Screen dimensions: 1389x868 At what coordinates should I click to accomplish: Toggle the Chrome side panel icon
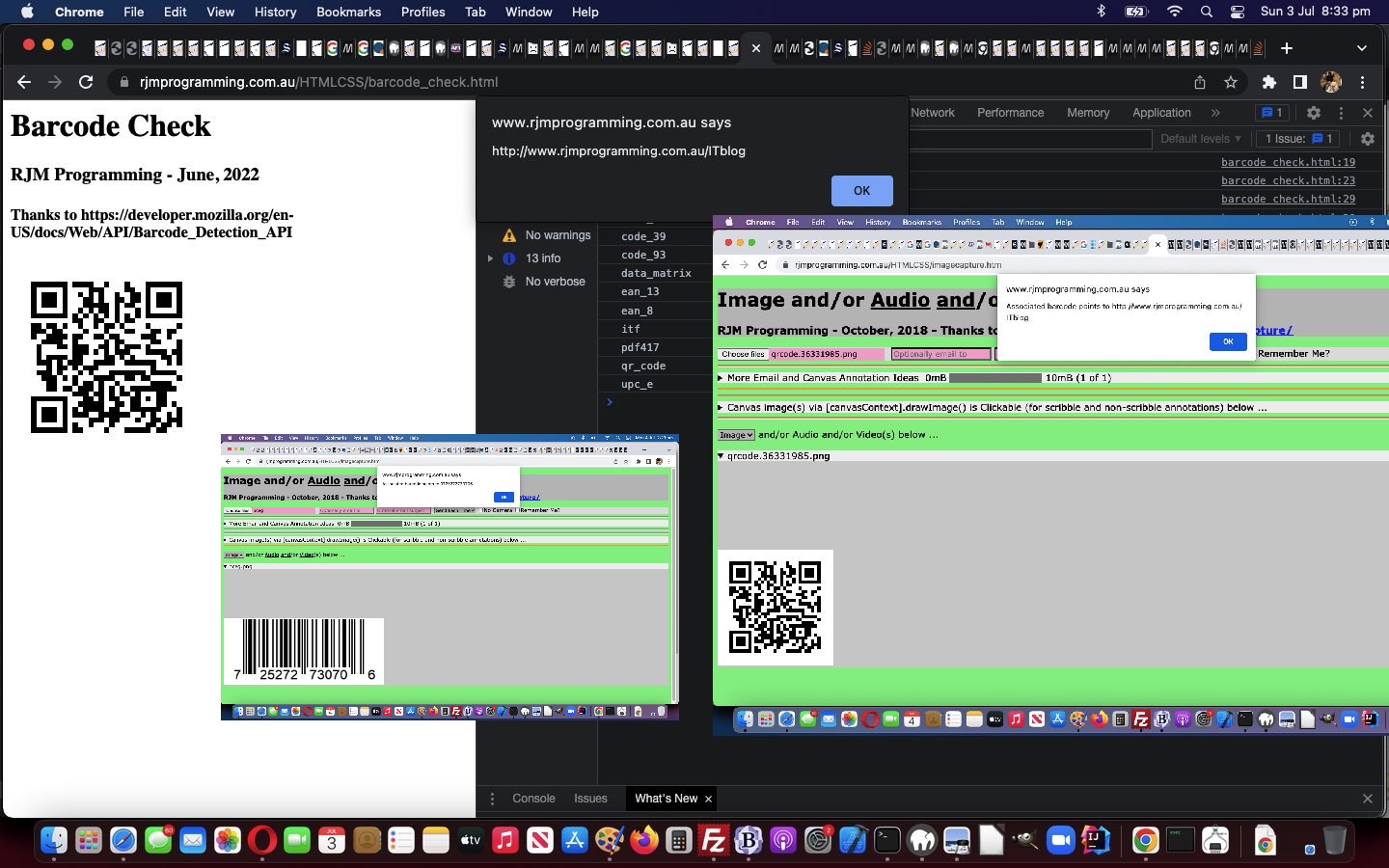[1300, 82]
